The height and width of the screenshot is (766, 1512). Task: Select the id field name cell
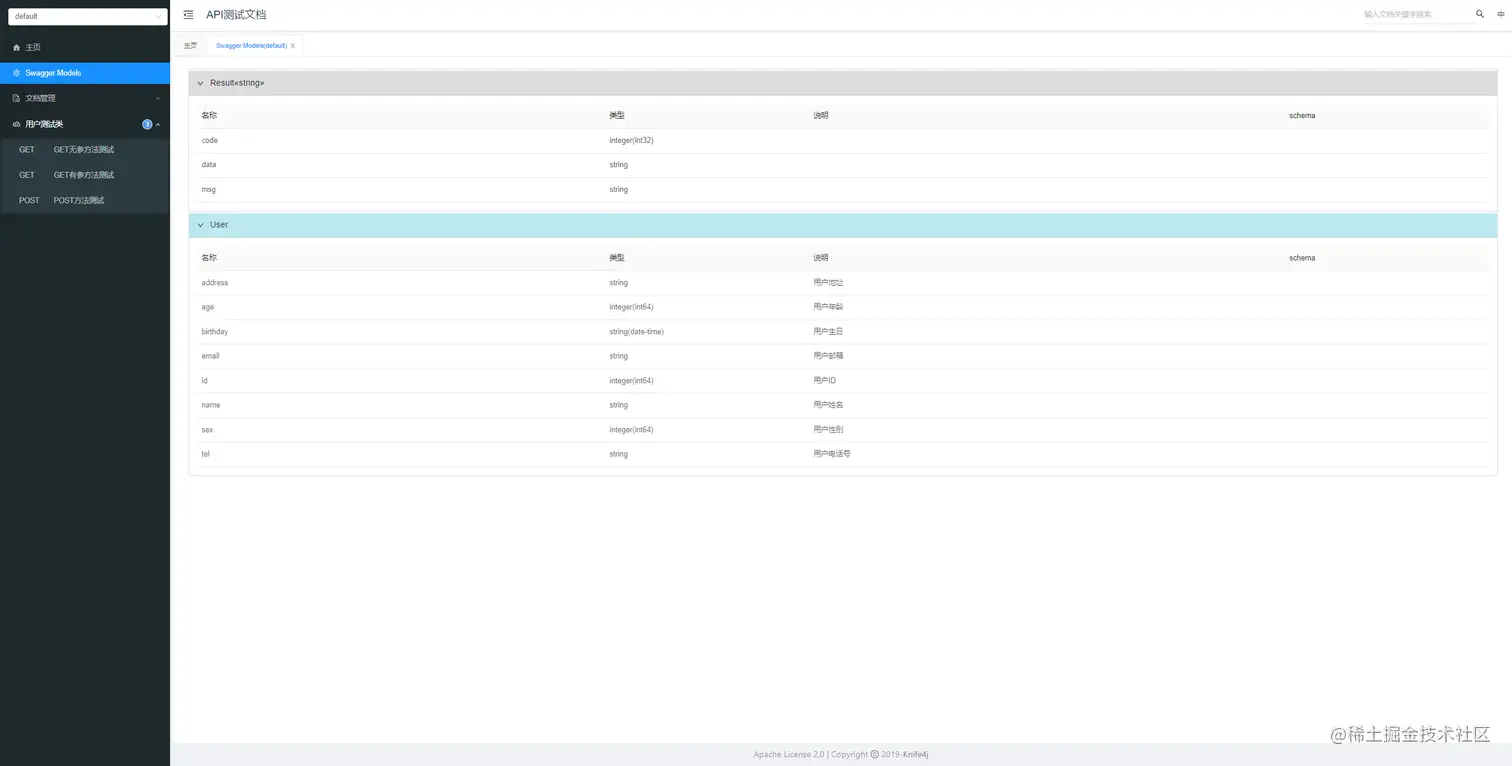coord(204,380)
